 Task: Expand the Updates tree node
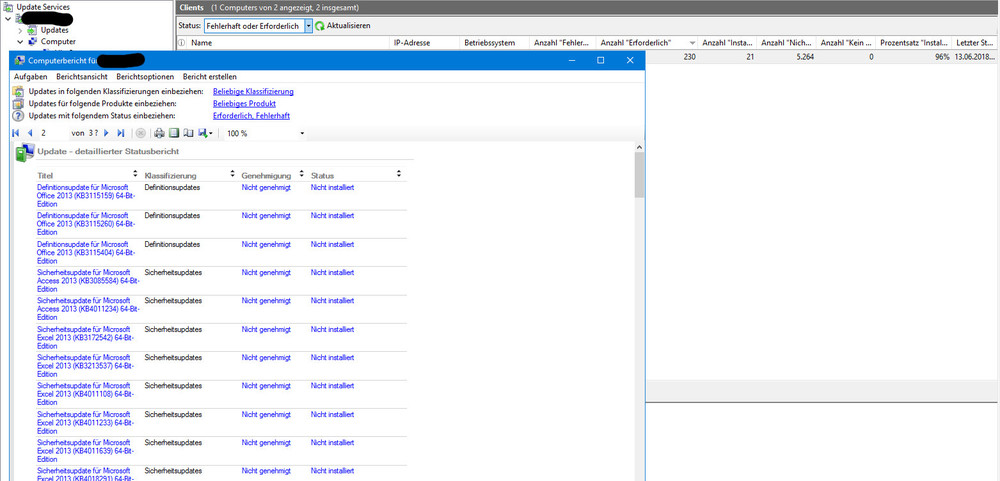tap(20, 30)
